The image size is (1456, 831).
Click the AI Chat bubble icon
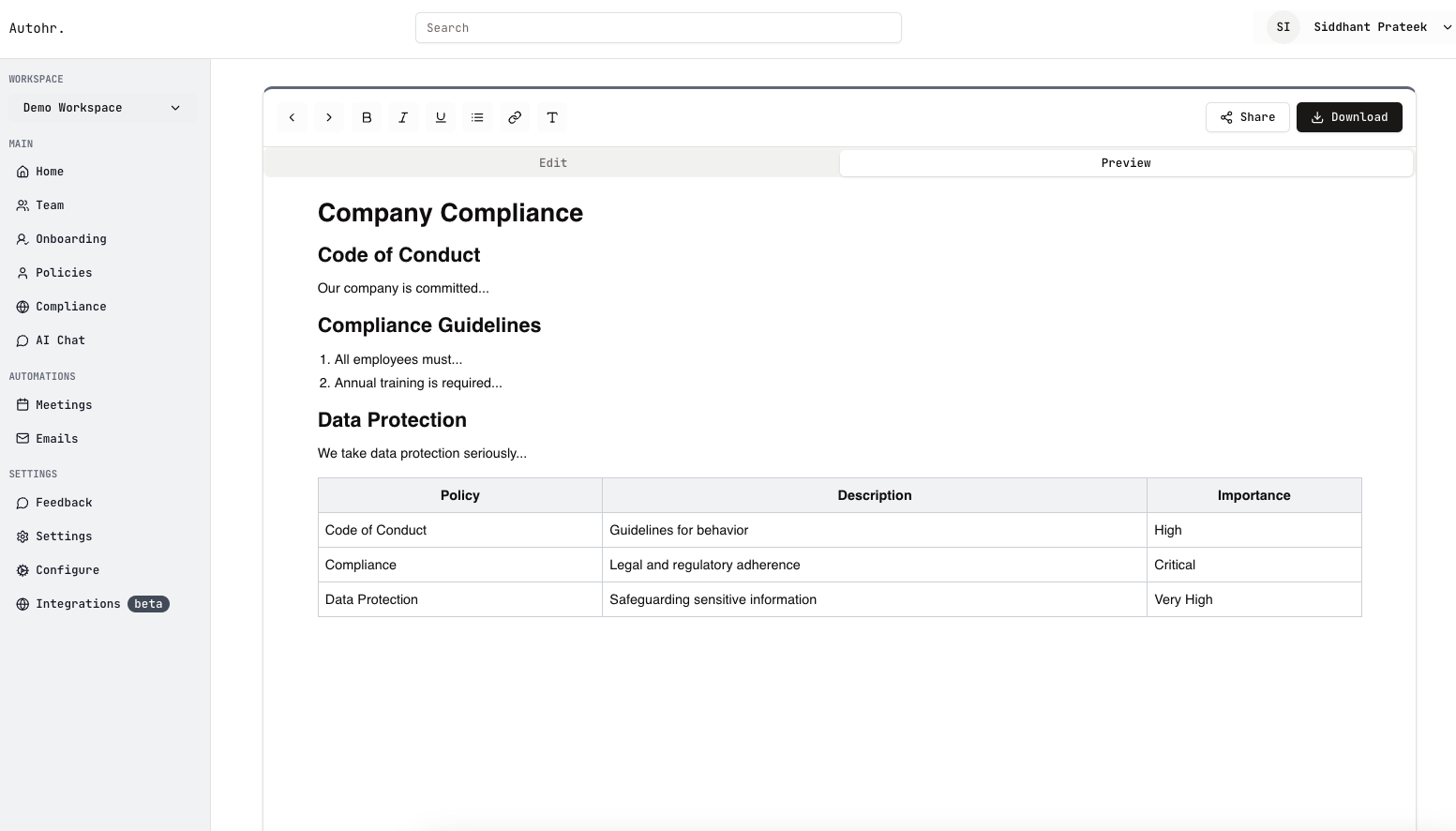pos(23,340)
